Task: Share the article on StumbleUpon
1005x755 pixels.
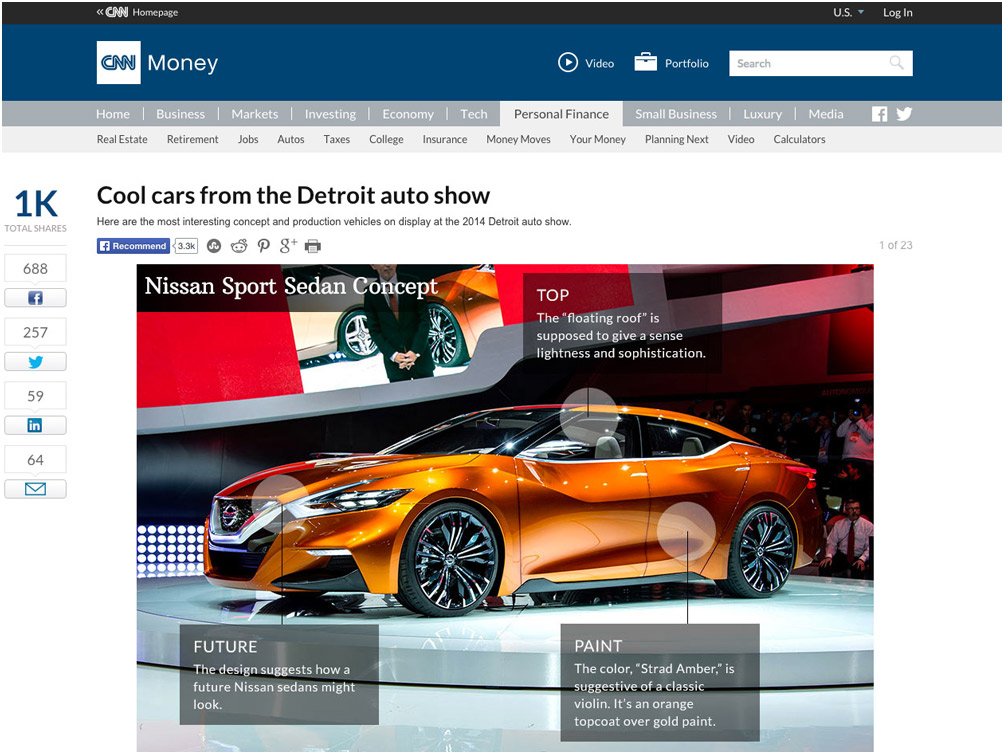Action: [214, 246]
